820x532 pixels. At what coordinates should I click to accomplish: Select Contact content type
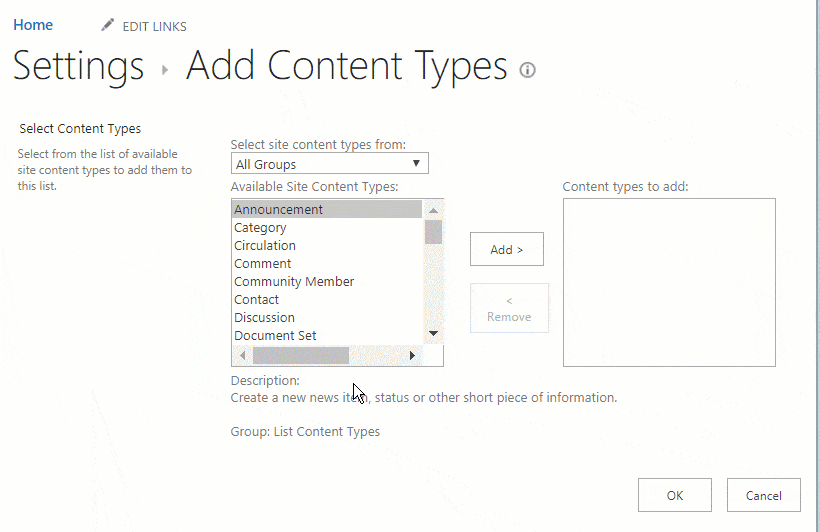coord(326,300)
